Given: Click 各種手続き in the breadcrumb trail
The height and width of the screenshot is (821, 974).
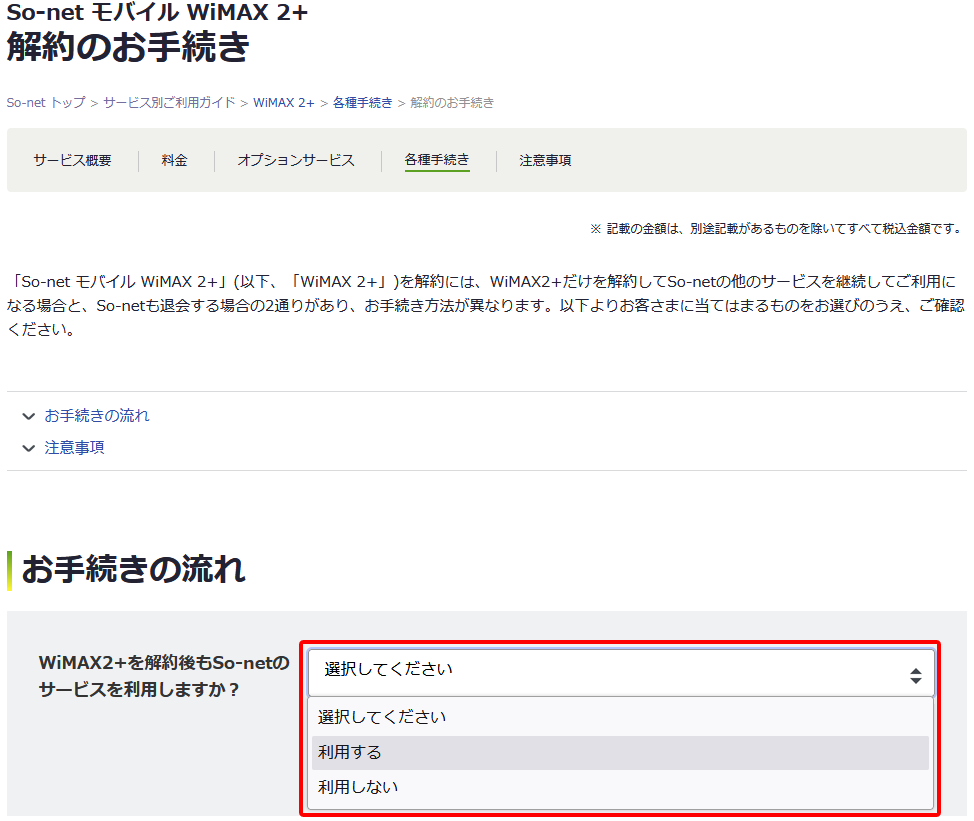Looking at the screenshot, I should pyautogui.click(x=362, y=103).
